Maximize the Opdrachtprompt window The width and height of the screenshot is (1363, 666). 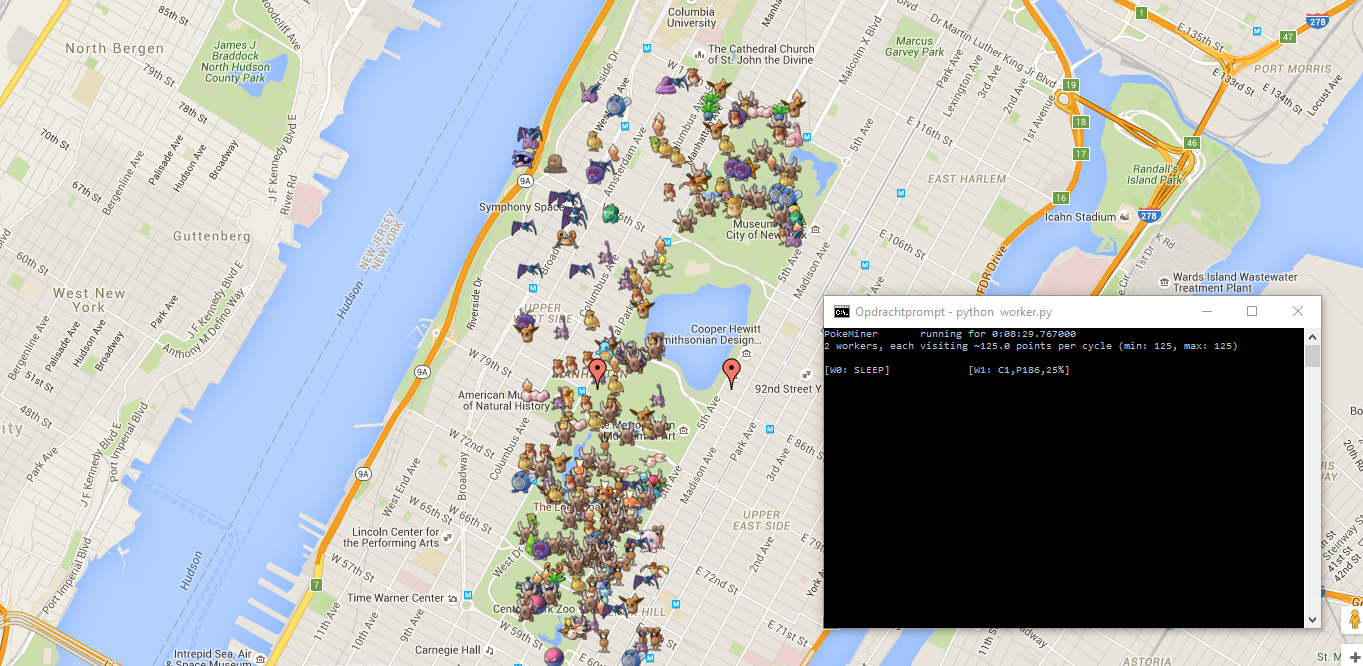1251,311
